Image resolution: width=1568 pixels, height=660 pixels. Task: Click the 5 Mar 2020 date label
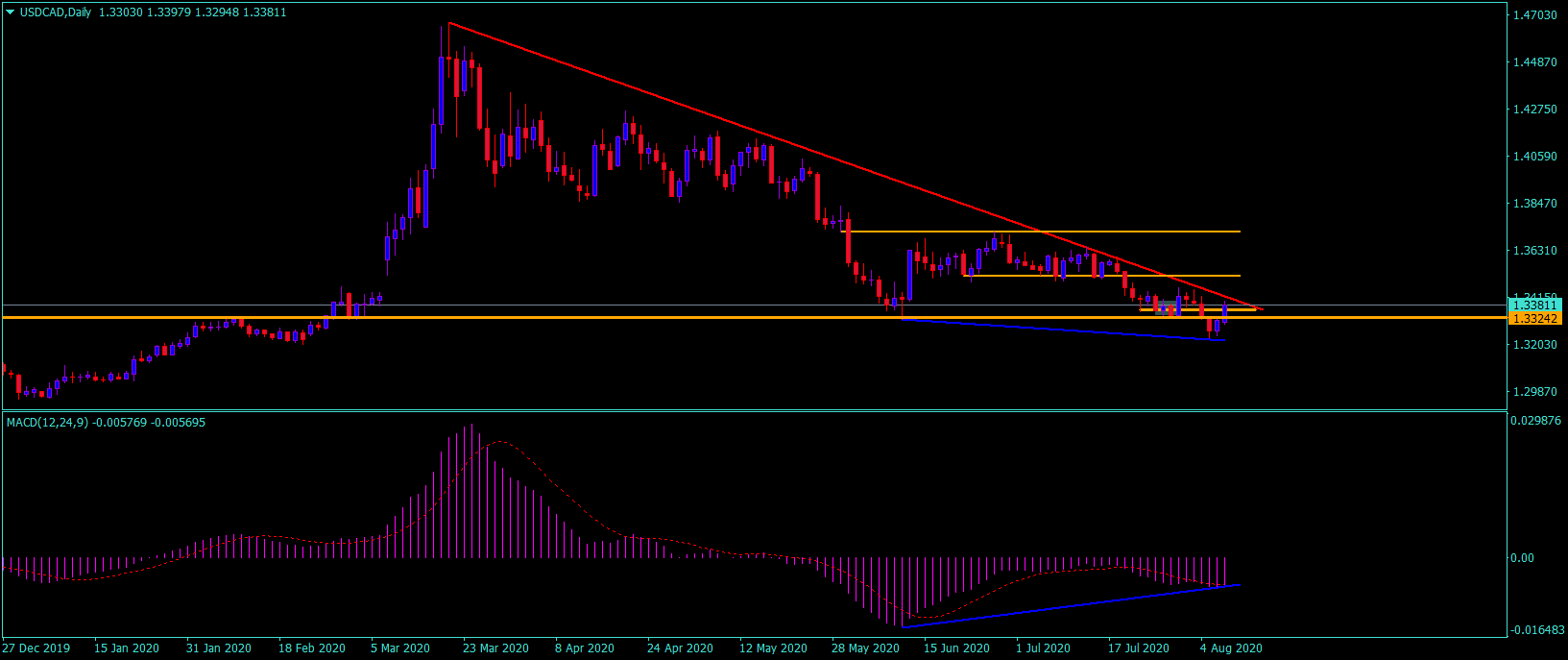[400, 648]
